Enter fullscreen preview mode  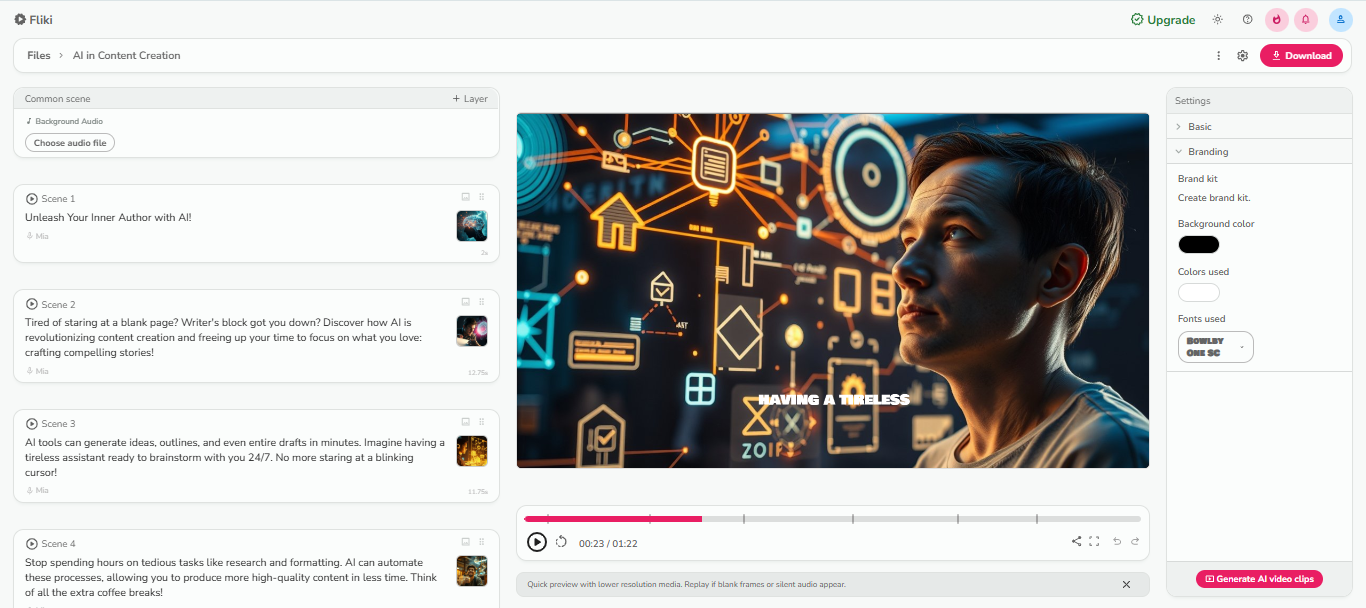click(x=1094, y=541)
